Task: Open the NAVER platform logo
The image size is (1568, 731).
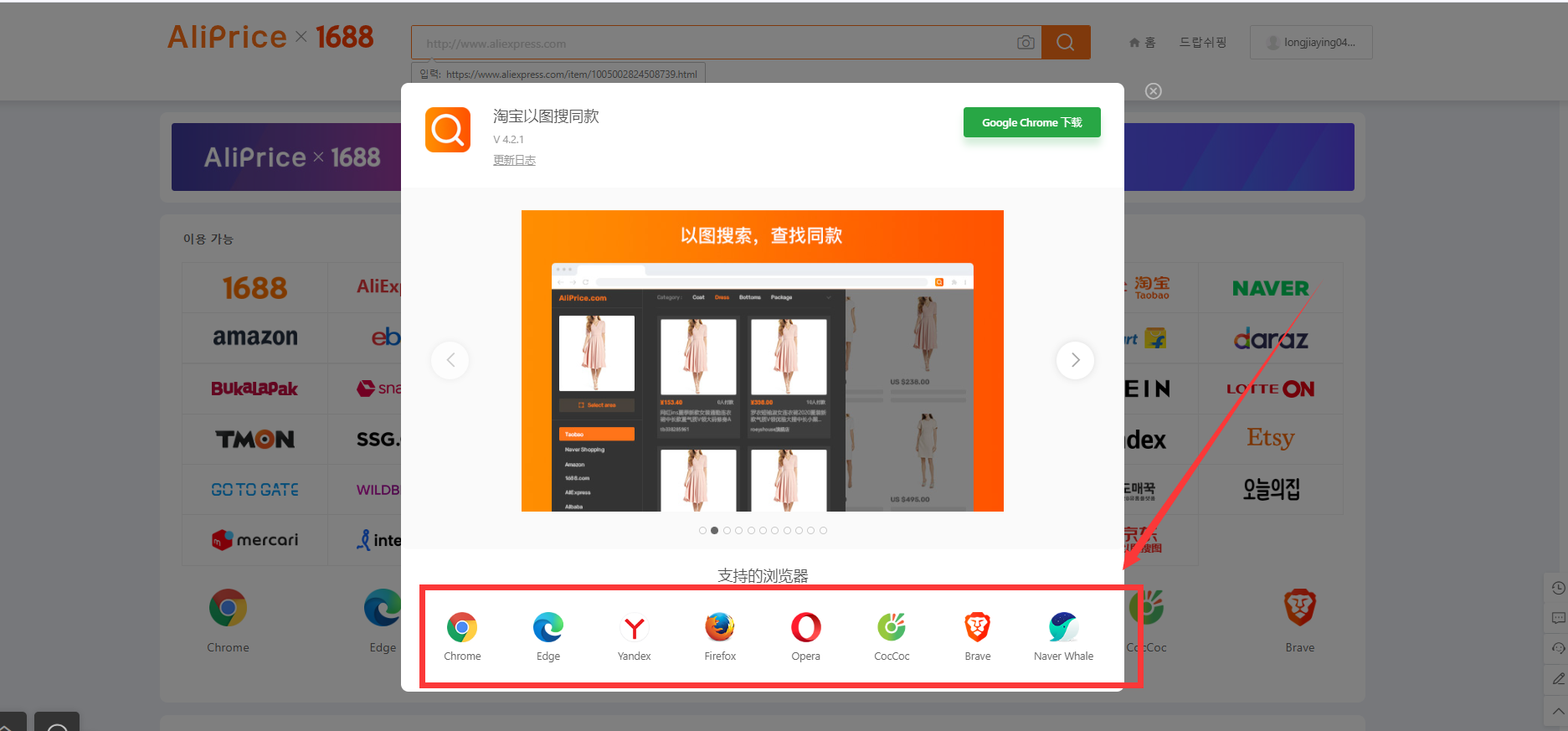Action: [x=1271, y=288]
